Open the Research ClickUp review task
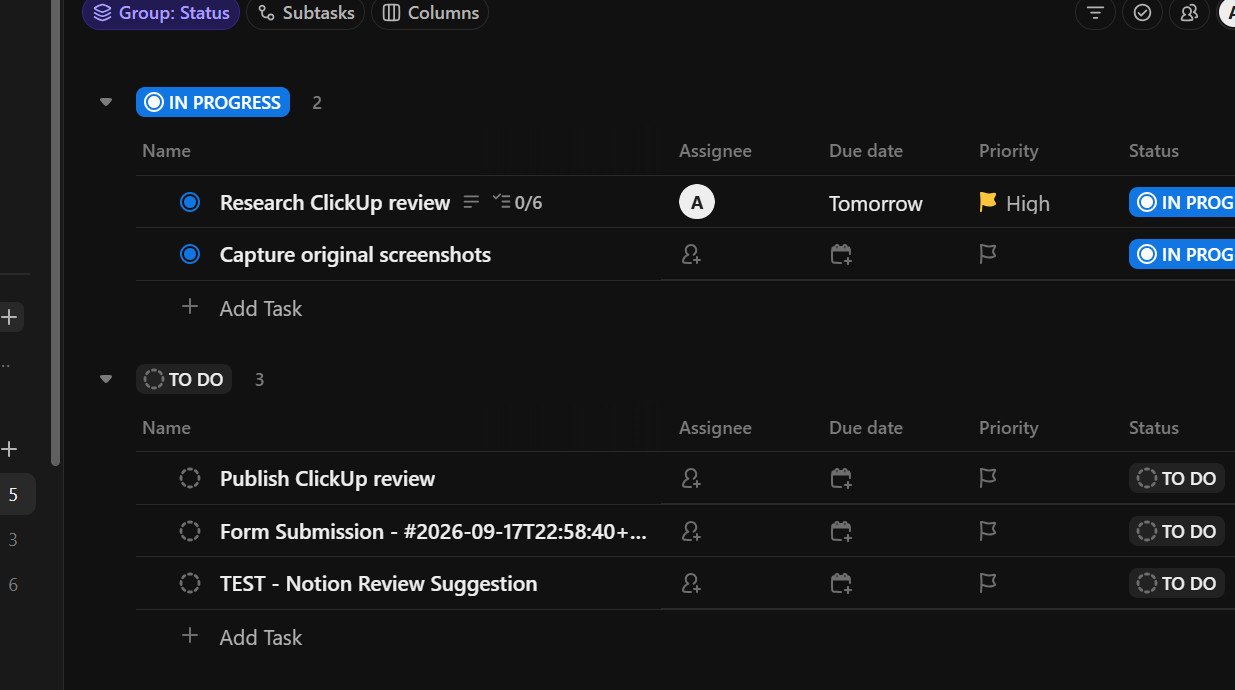 (x=335, y=202)
